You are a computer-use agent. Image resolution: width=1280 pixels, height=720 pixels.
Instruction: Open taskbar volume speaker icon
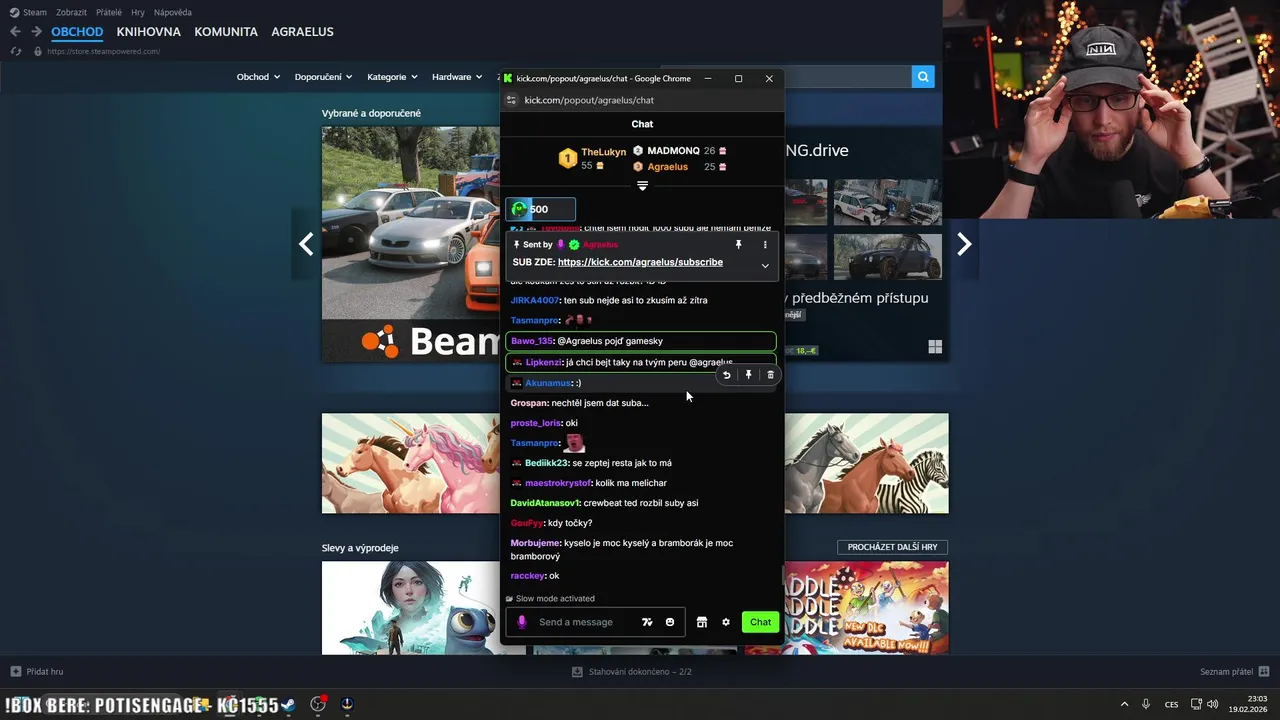pos(1213,704)
